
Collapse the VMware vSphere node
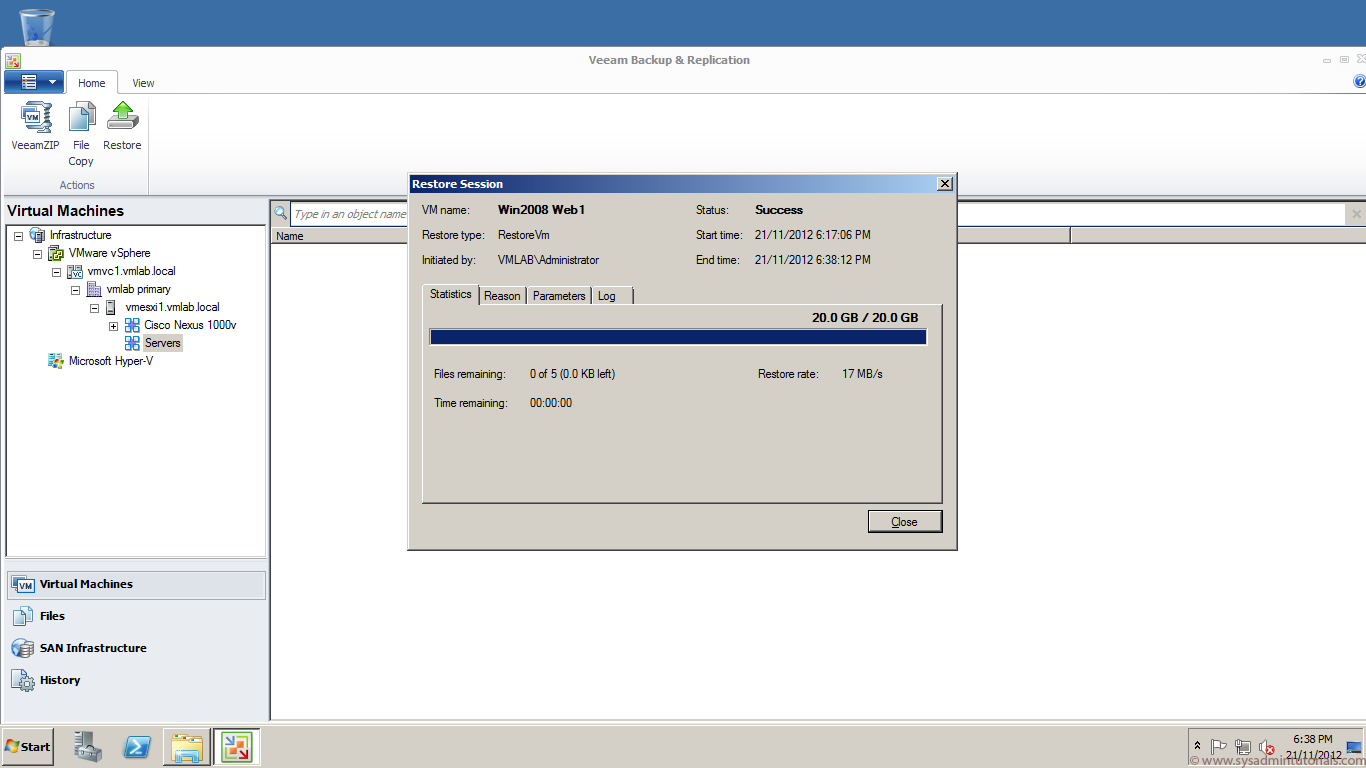pos(37,254)
